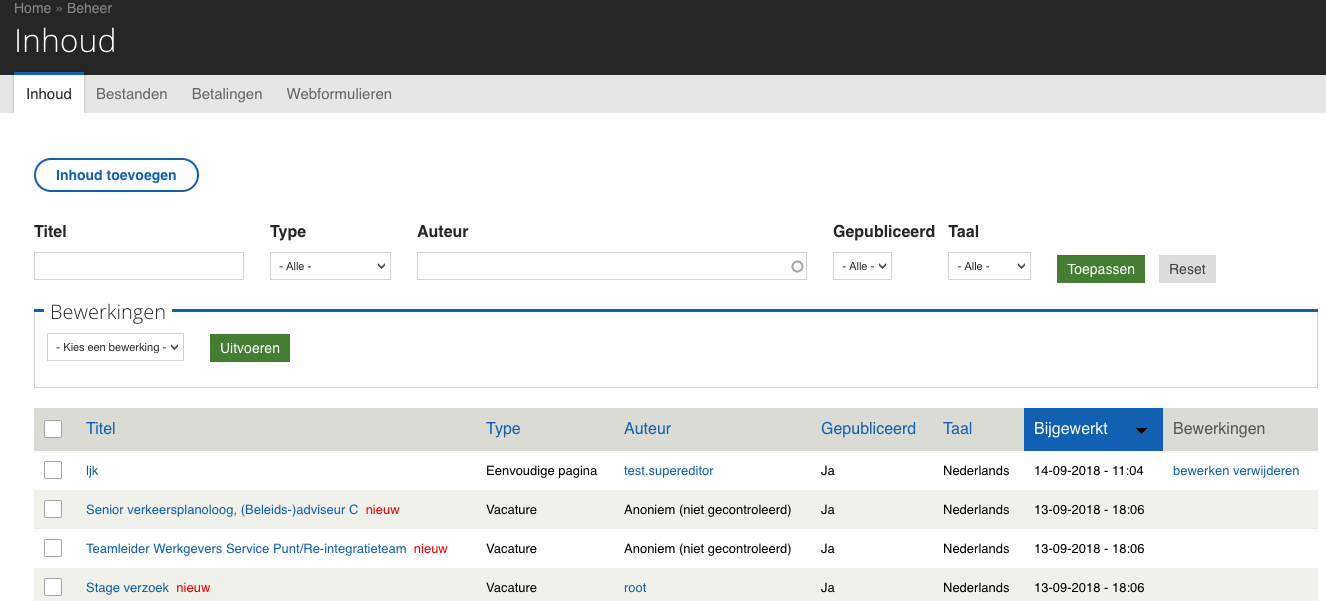Viewport: 1326px width, 601px height.
Task: Reset the filters with Reset button
Action: coord(1187,269)
